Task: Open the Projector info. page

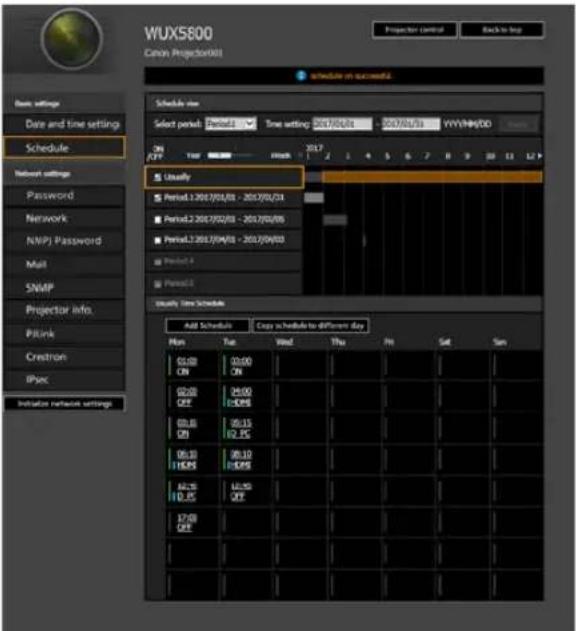Action: 64,310
